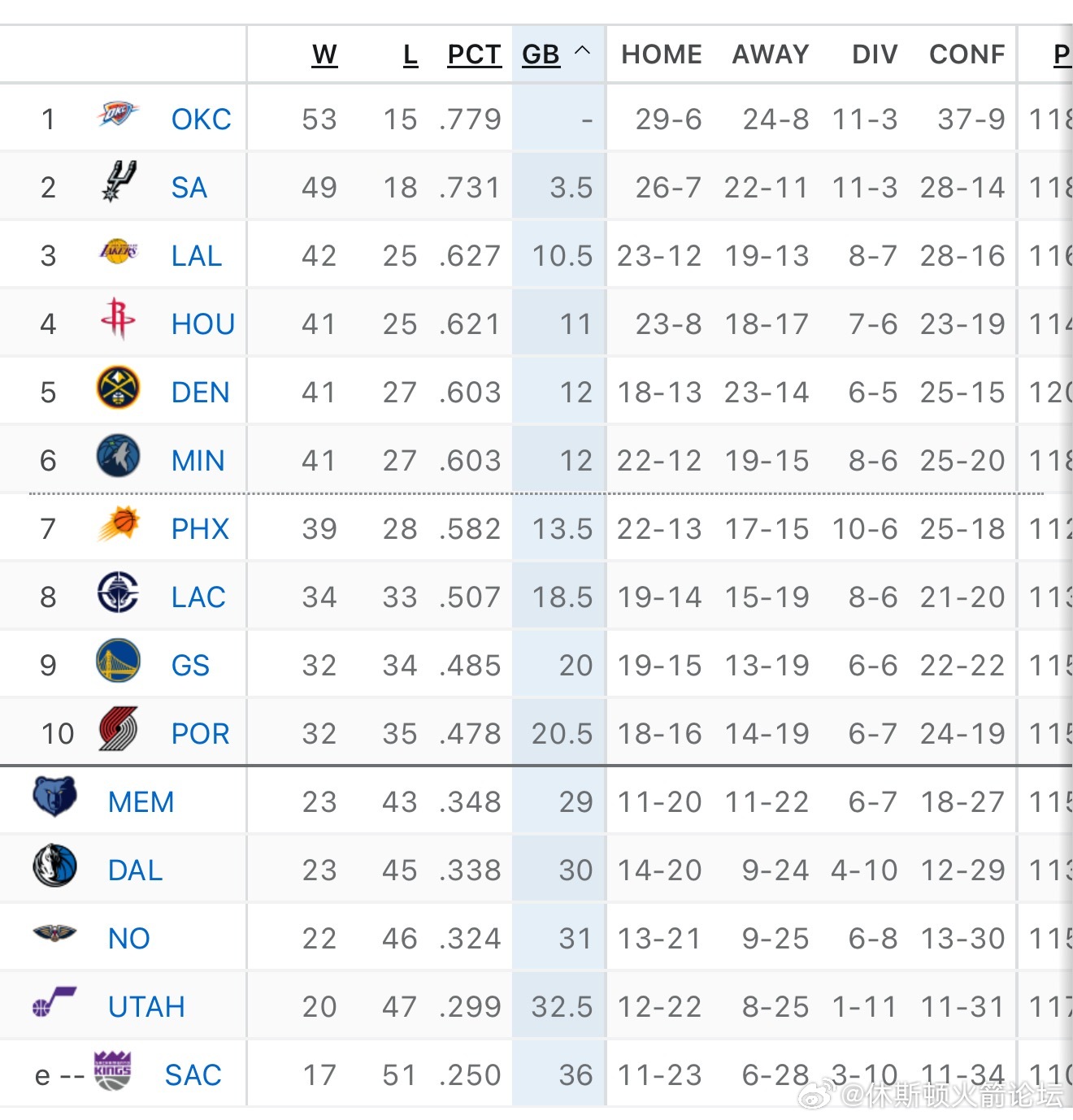
Task: Click the Sacramento Kings logo
Action: [112, 1070]
